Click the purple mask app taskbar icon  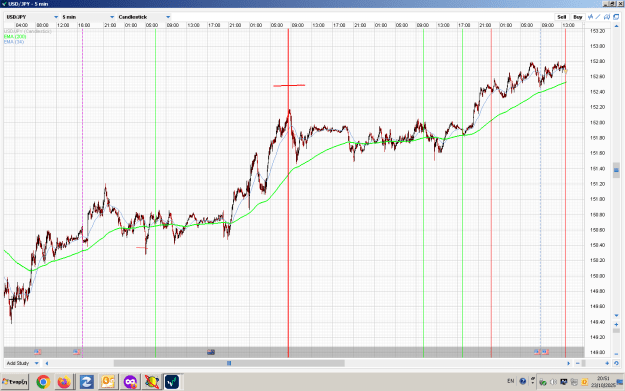[130, 382]
